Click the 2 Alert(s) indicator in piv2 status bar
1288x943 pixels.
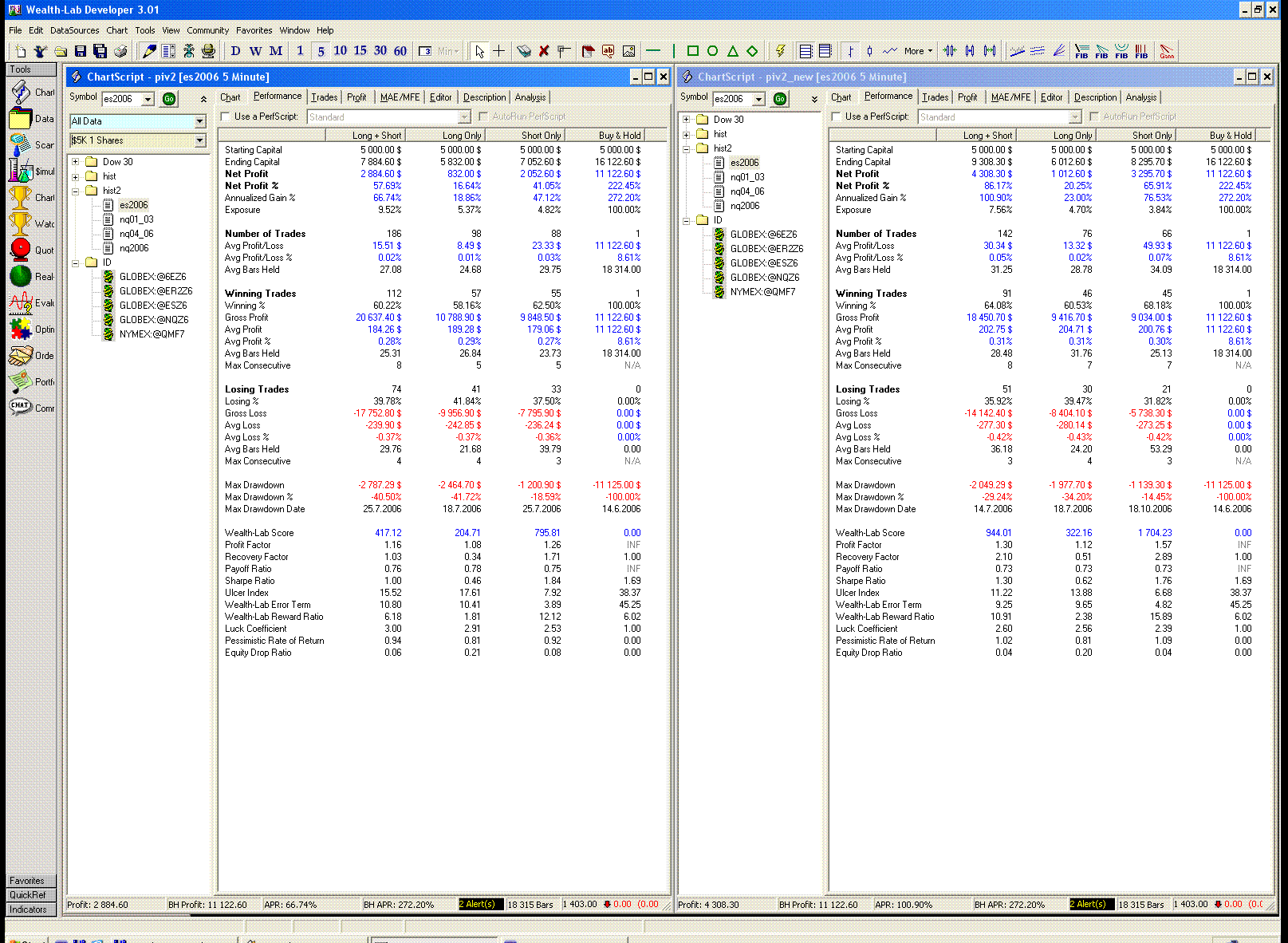(481, 905)
